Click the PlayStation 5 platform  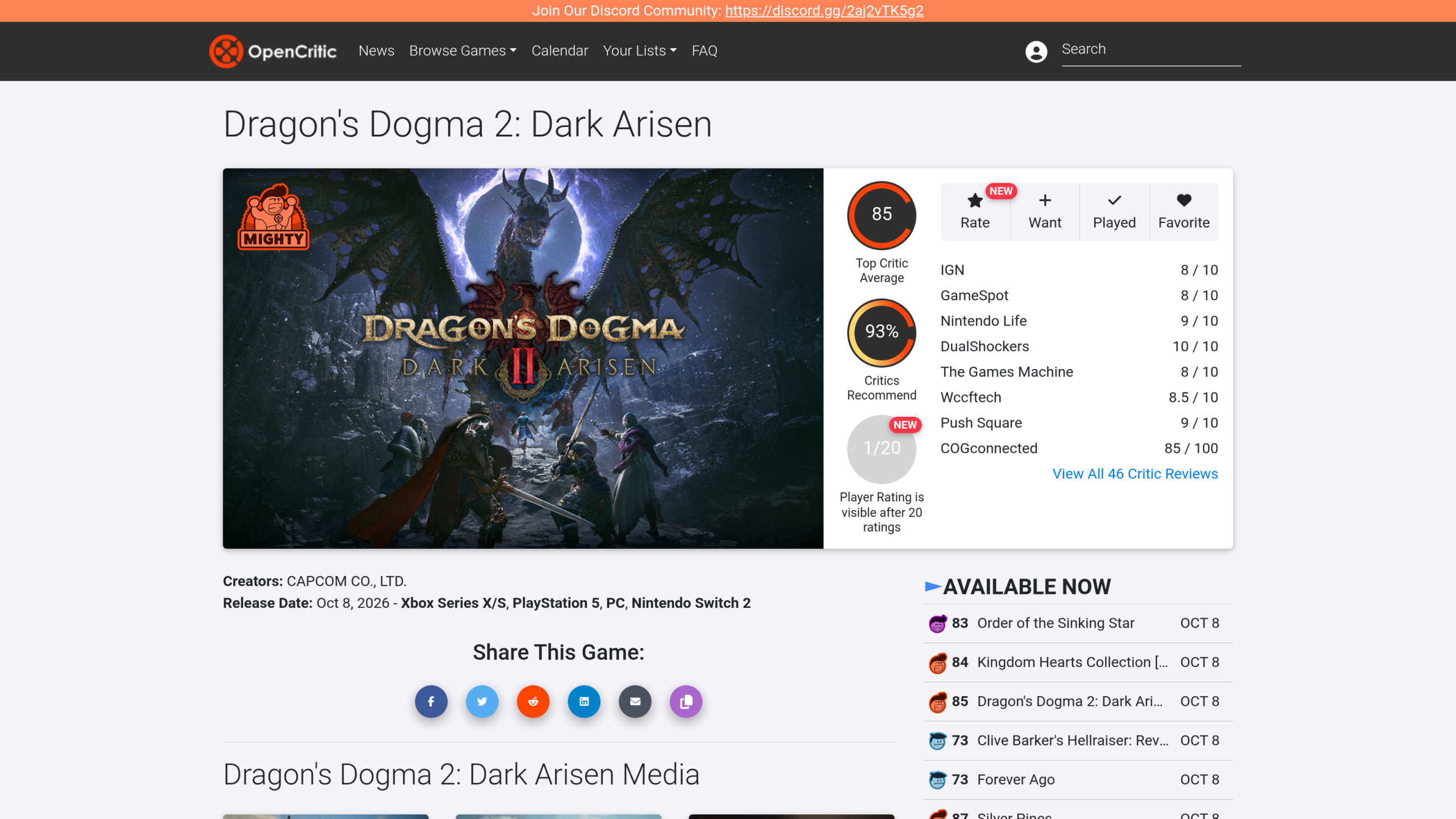pyautogui.click(x=556, y=603)
